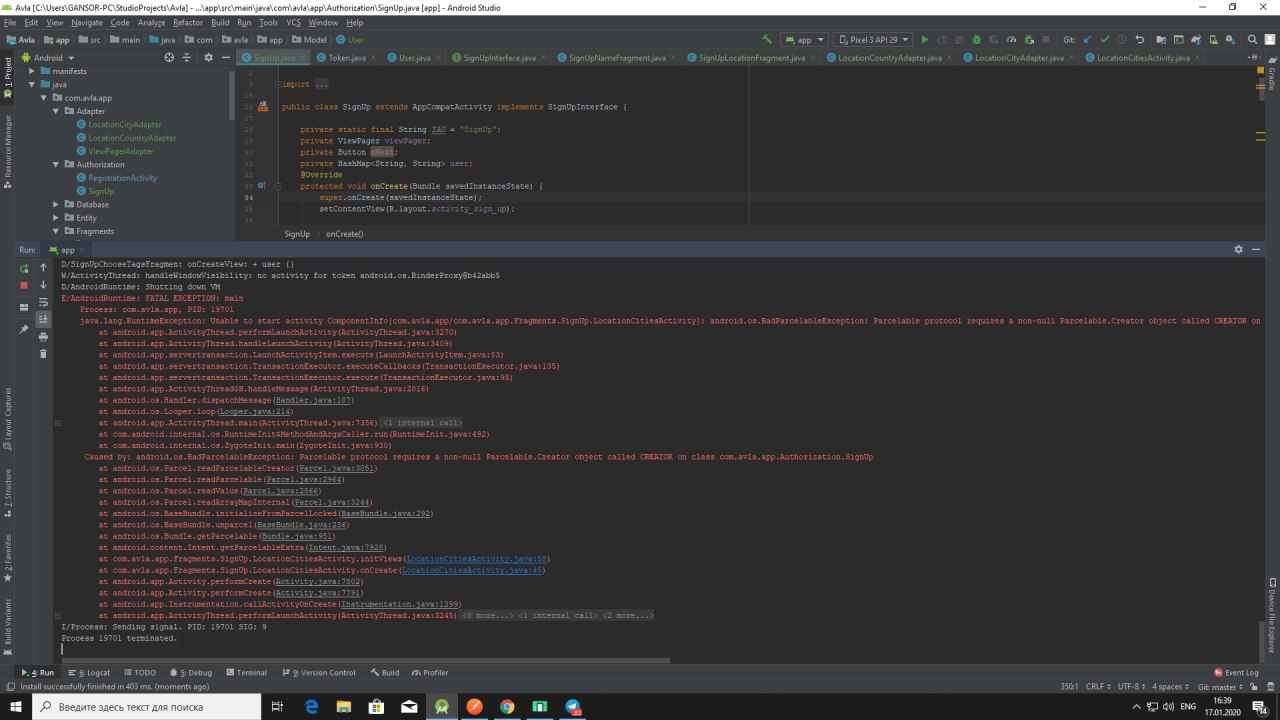The width and height of the screenshot is (1280, 720).
Task: Follow the LocationCitiesActivity.java:58 link
Action: 478,559
